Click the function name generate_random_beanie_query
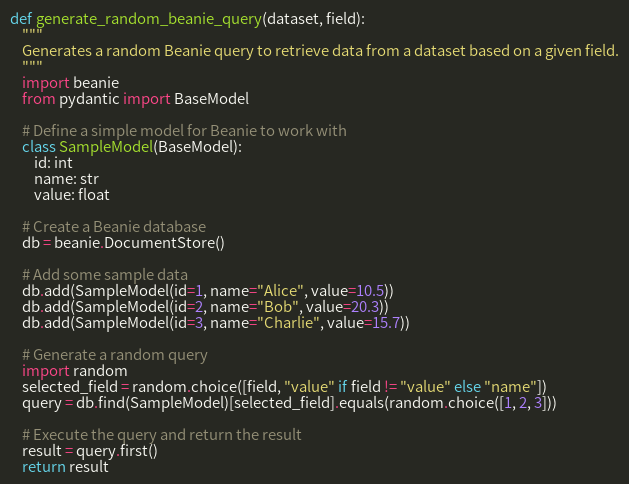629x484 pixels. click(x=149, y=19)
